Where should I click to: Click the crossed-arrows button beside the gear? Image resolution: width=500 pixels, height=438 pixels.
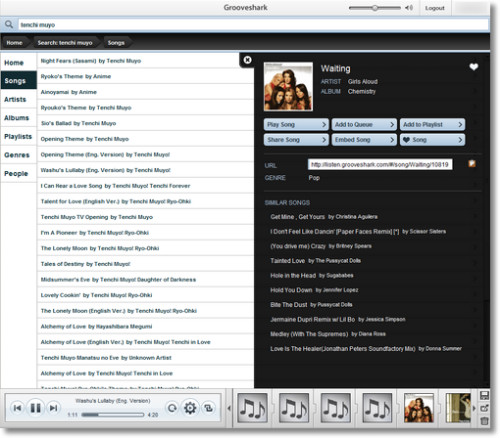pos(208,408)
